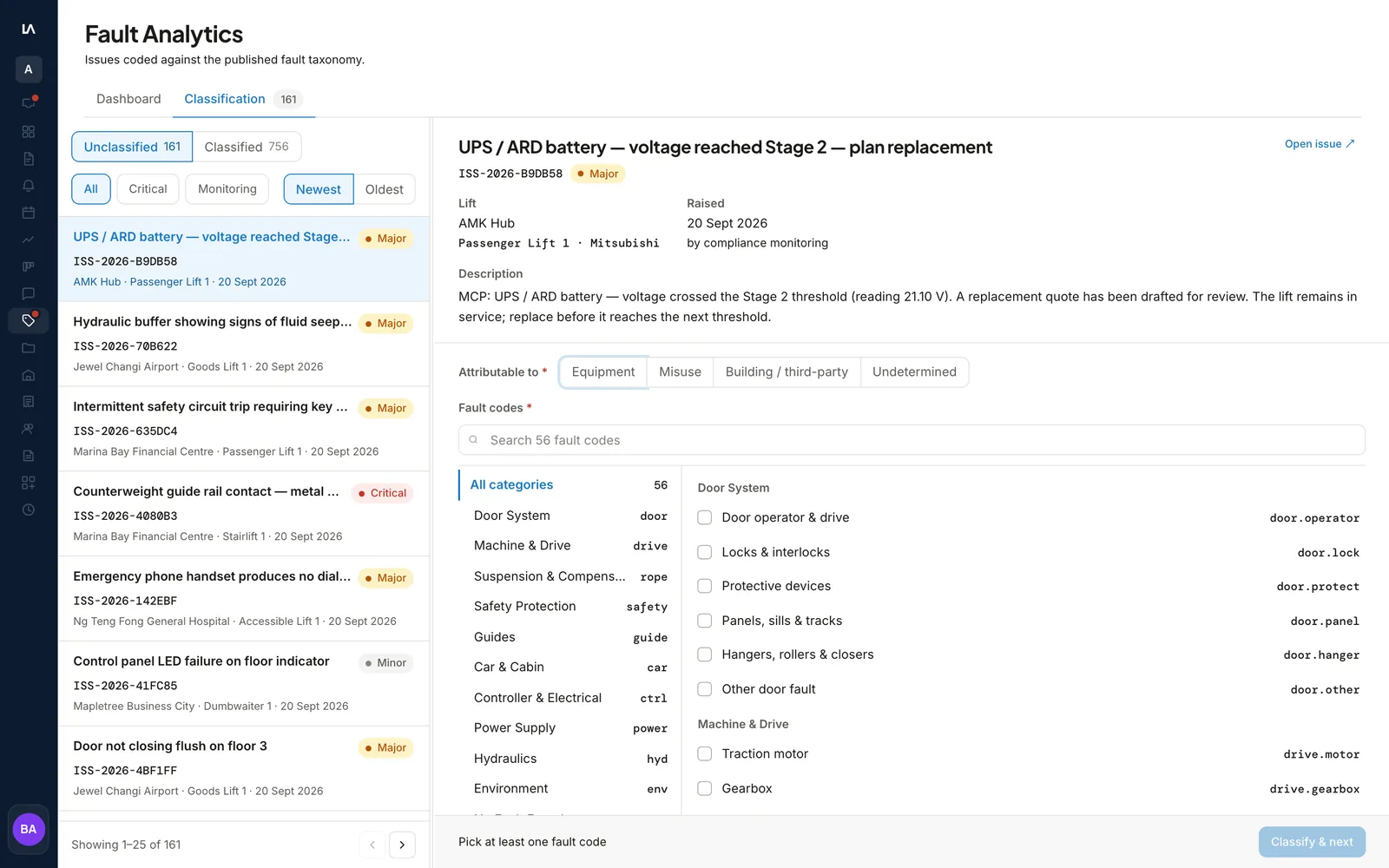Viewport: 1389px width, 868px height.
Task: Open the chat bubble icon in sidebar
Action: coord(29,293)
